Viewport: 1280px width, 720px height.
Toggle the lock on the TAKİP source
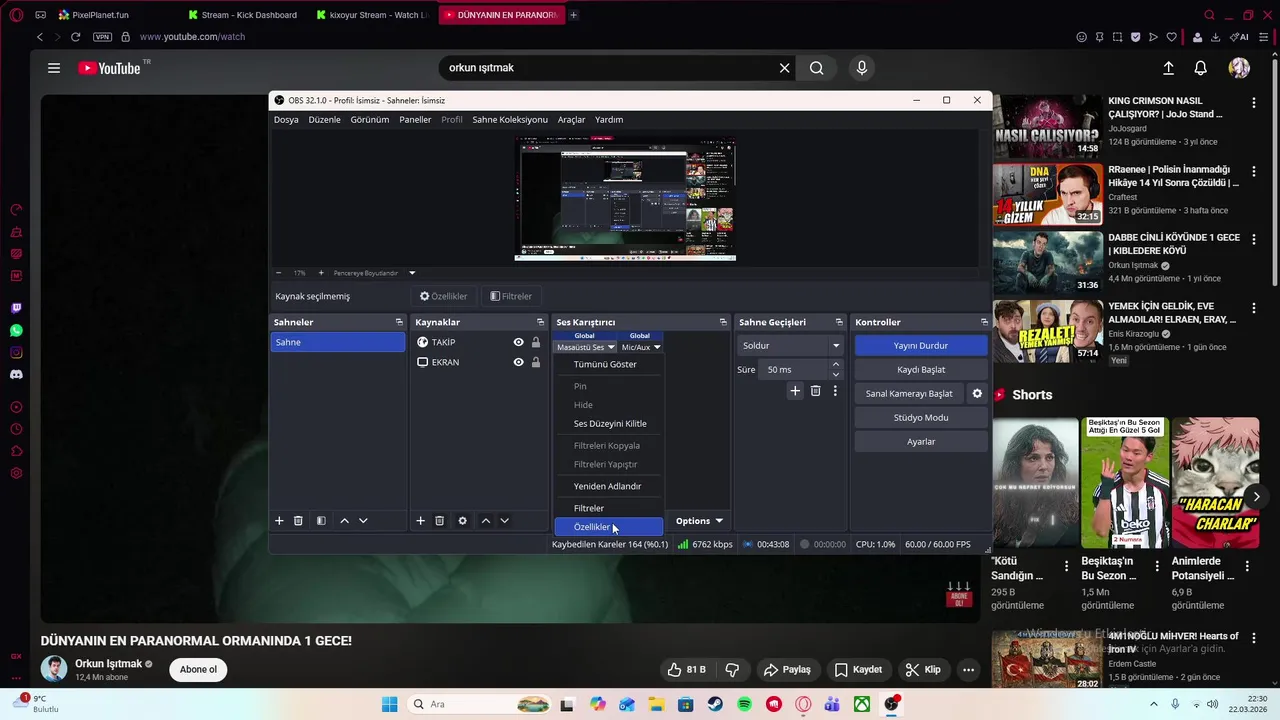(536, 342)
